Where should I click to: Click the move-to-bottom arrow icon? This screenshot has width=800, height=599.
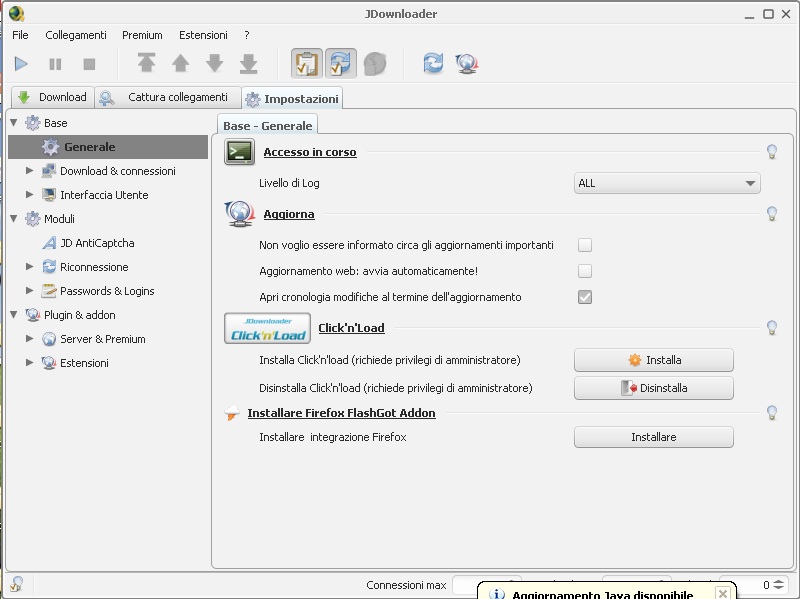click(x=249, y=64)
